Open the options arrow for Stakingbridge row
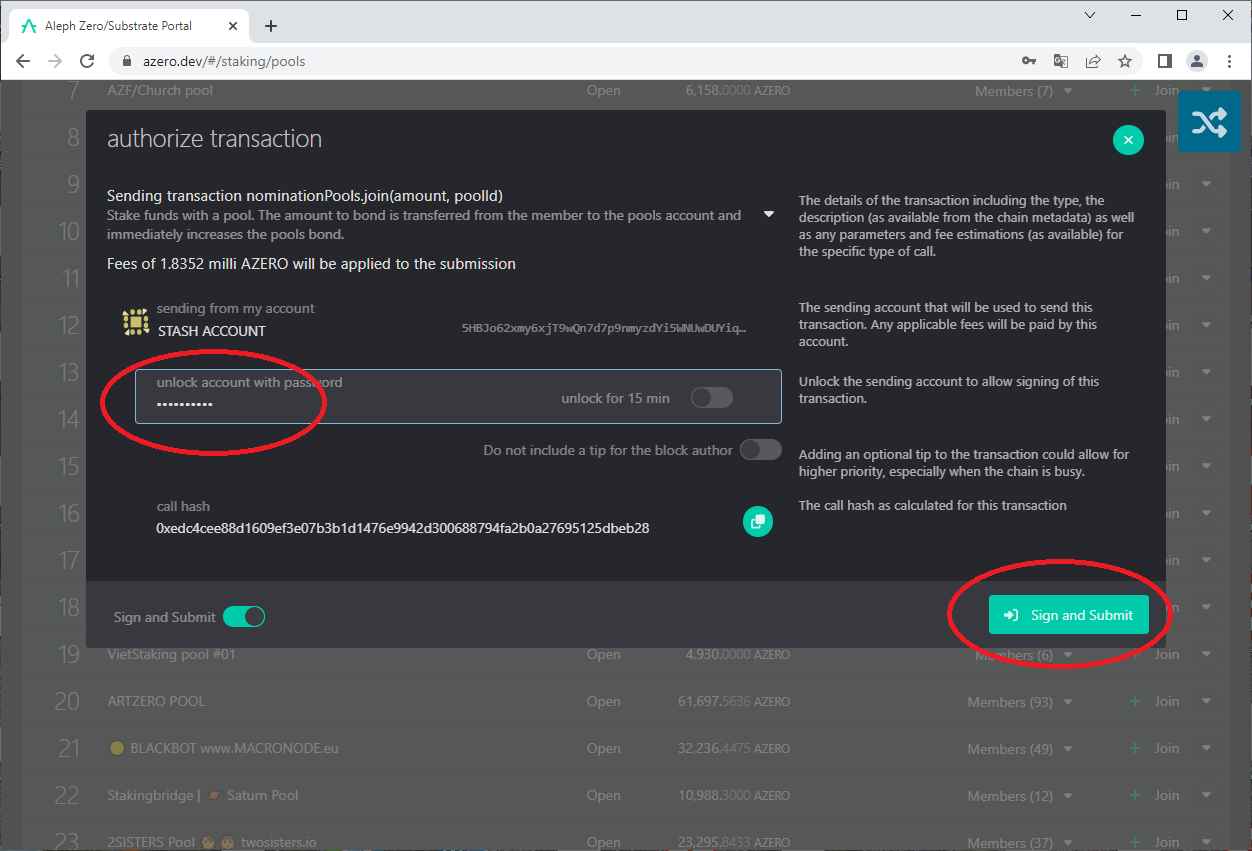The width and height of the screenshot is (1252, 851). pos(1206,795)
